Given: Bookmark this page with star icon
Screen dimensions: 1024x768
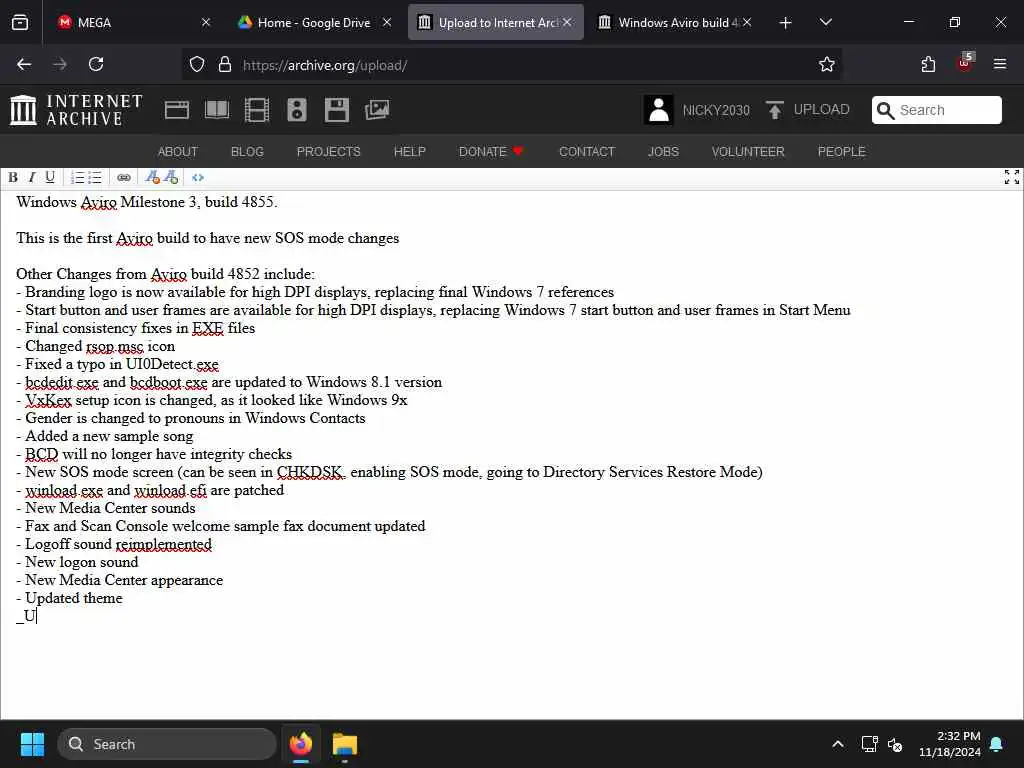Looking at the screenshot, I should [x=827, y=65].
